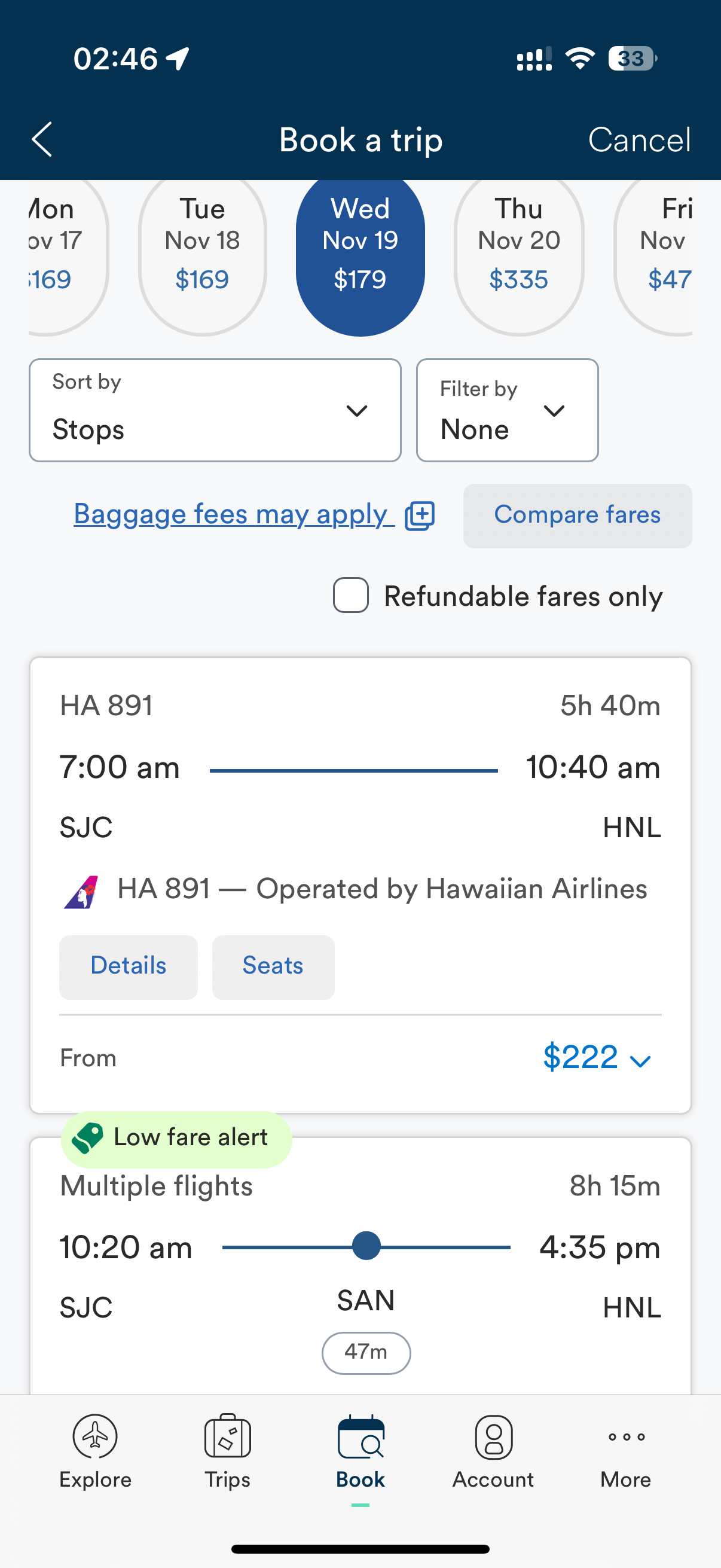This screenshot has width=721, height=1568.
Task: Tap the Account profile icon
Action: [x=493, y=1436]
